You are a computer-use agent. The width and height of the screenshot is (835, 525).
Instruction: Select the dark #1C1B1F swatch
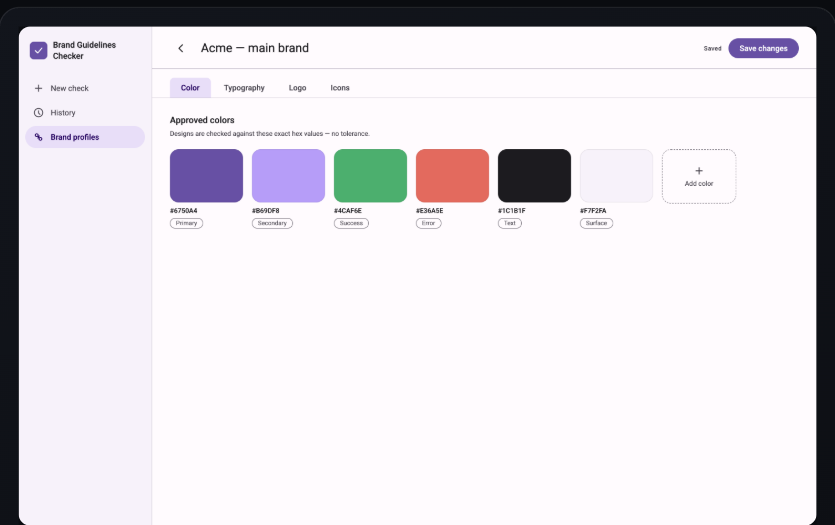click(x=534, y=176)
